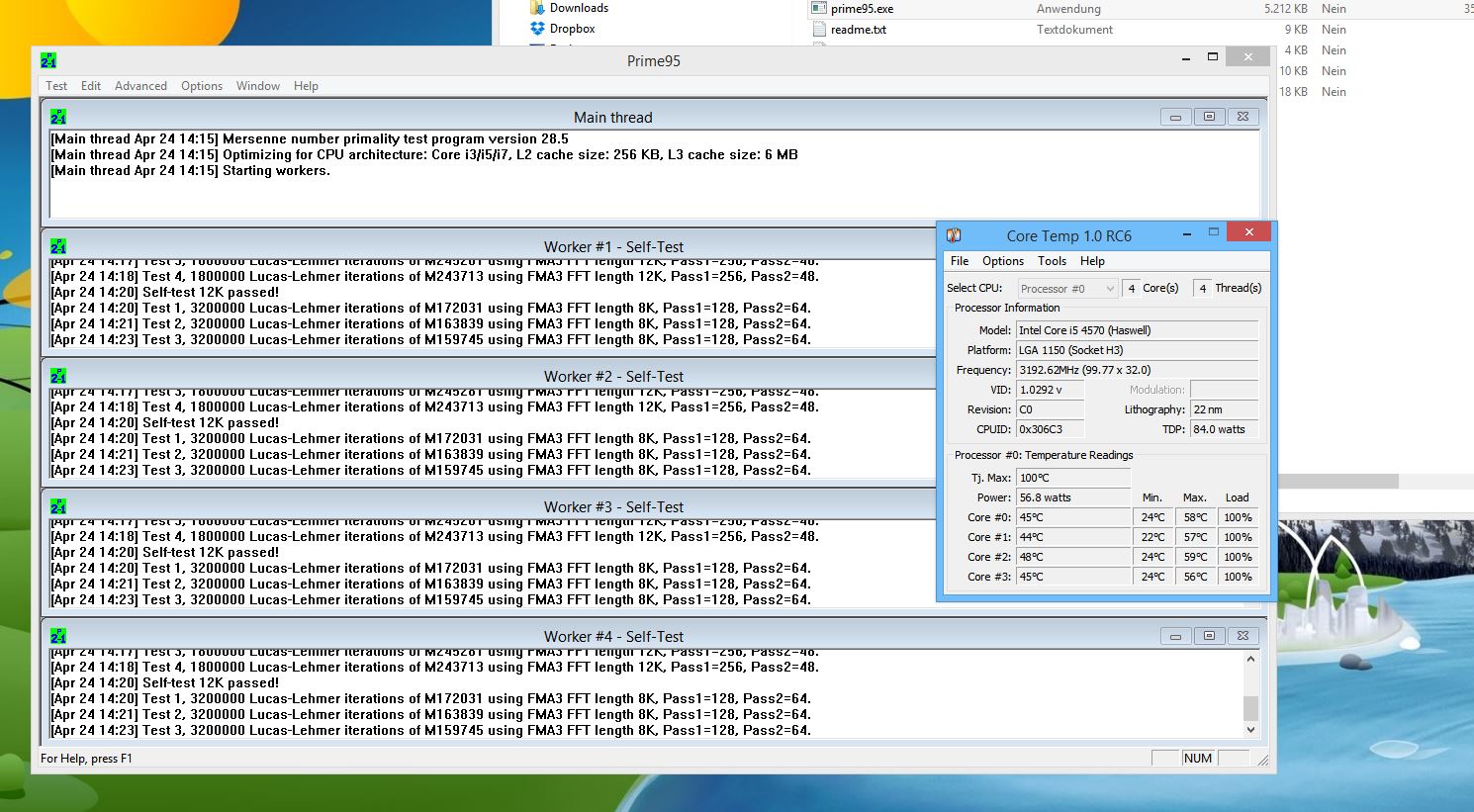Viewport: 1474px width, 812px height.
Task: Click the Core #3 load value "100%"
Action: 1239,577
